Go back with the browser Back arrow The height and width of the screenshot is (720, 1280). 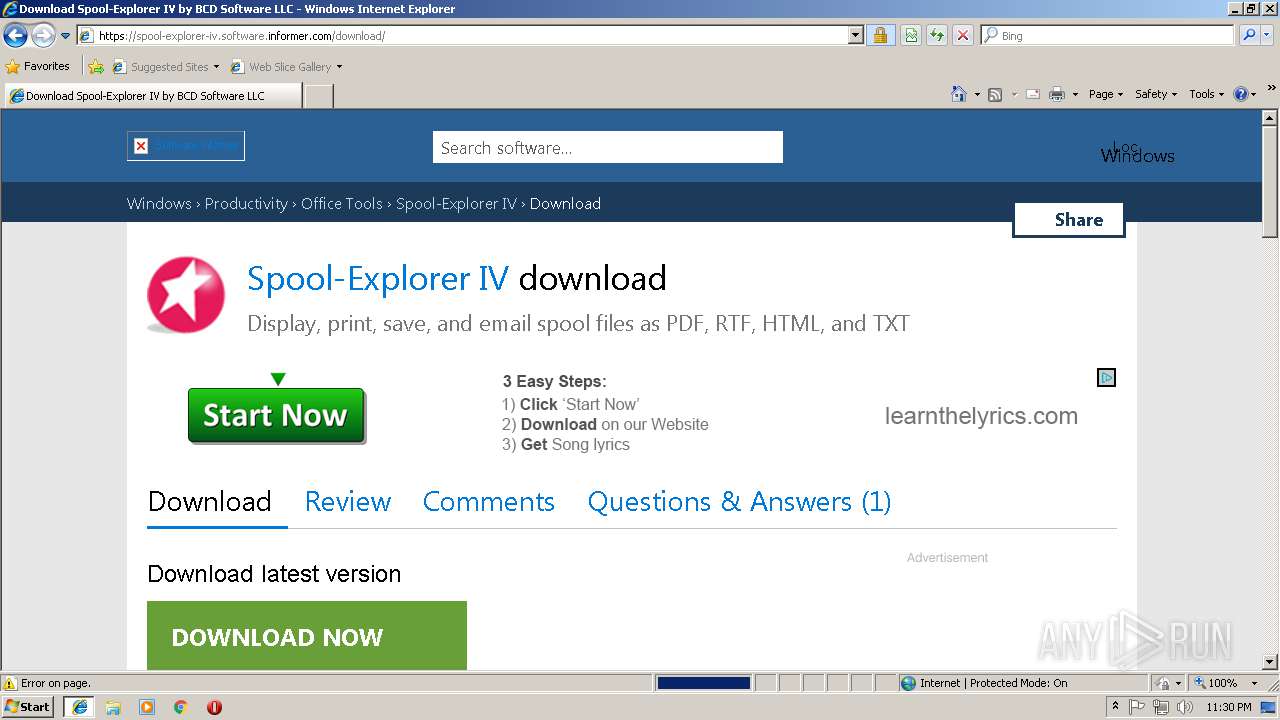[x=15, y=36]
